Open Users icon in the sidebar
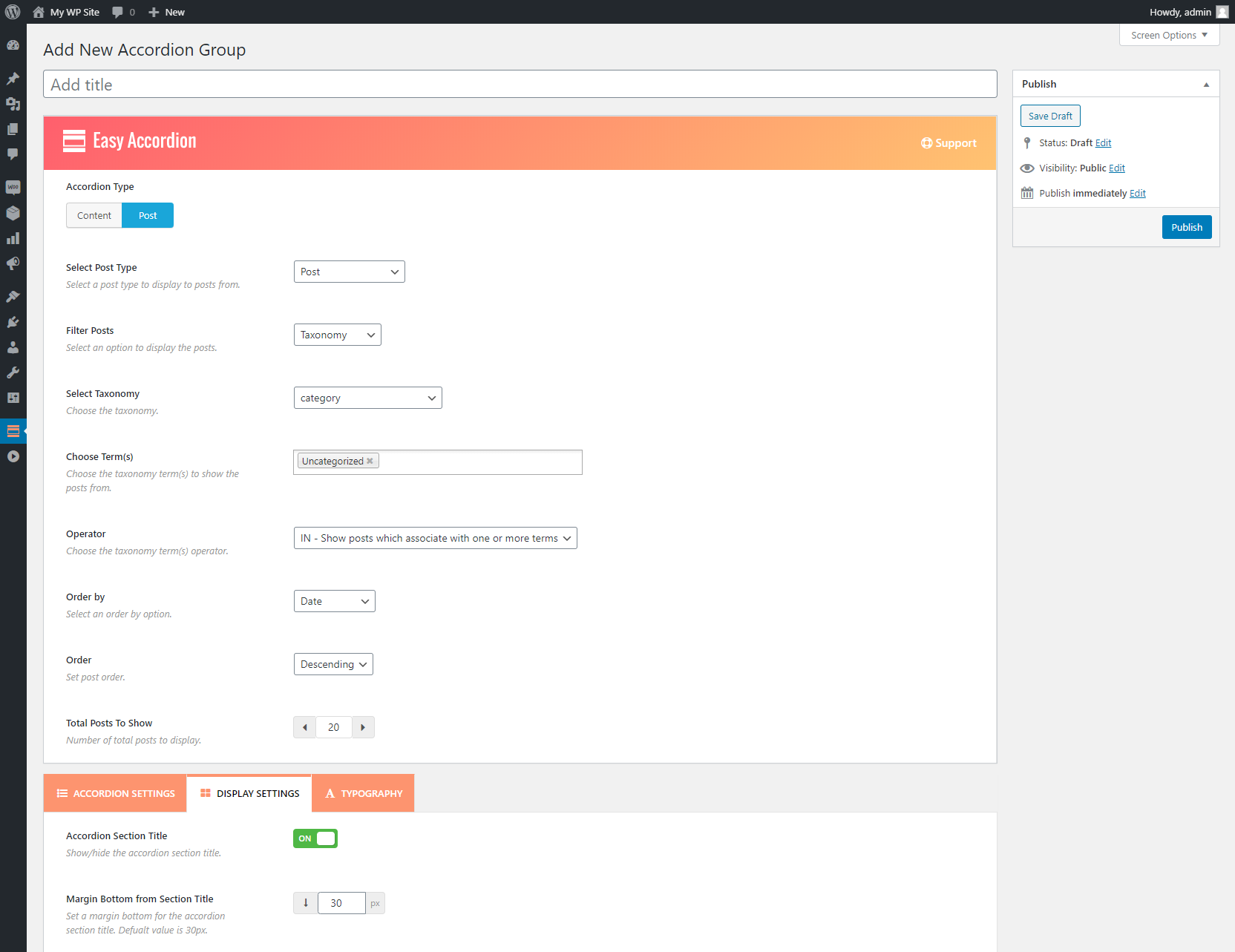The height and width of the screenshot is (952, 1235). pos(13,347)
